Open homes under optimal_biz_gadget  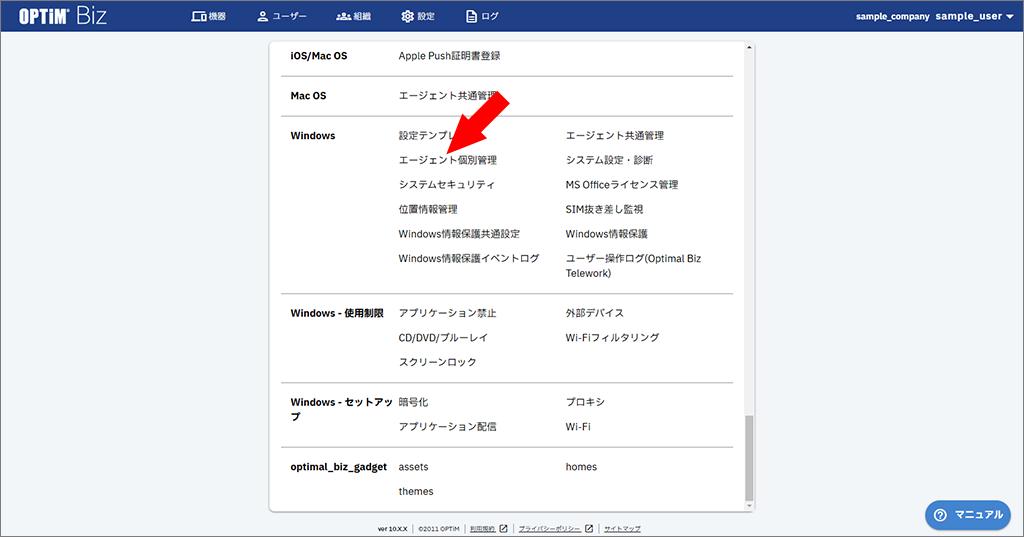581,467
